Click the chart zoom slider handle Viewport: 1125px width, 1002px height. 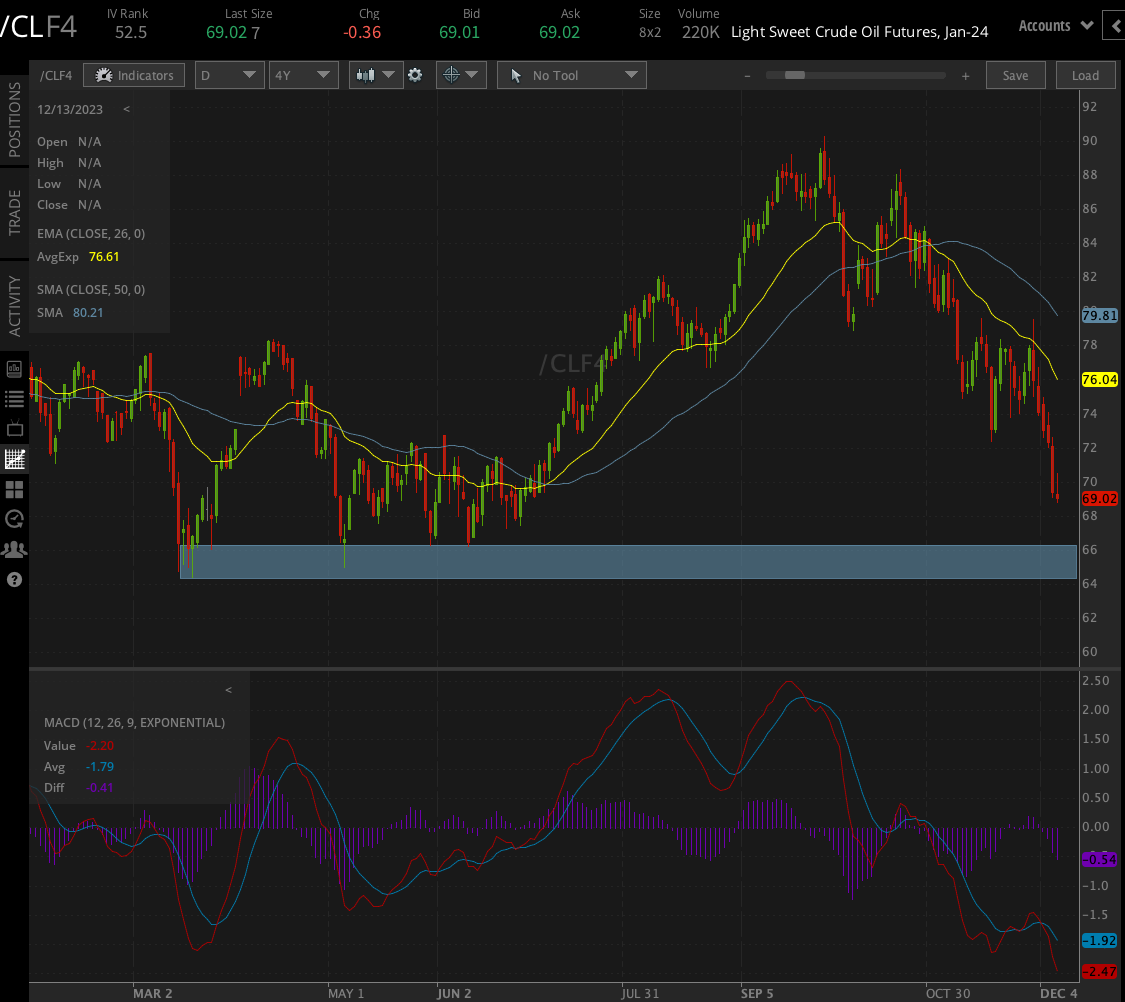tap(796, 75)
